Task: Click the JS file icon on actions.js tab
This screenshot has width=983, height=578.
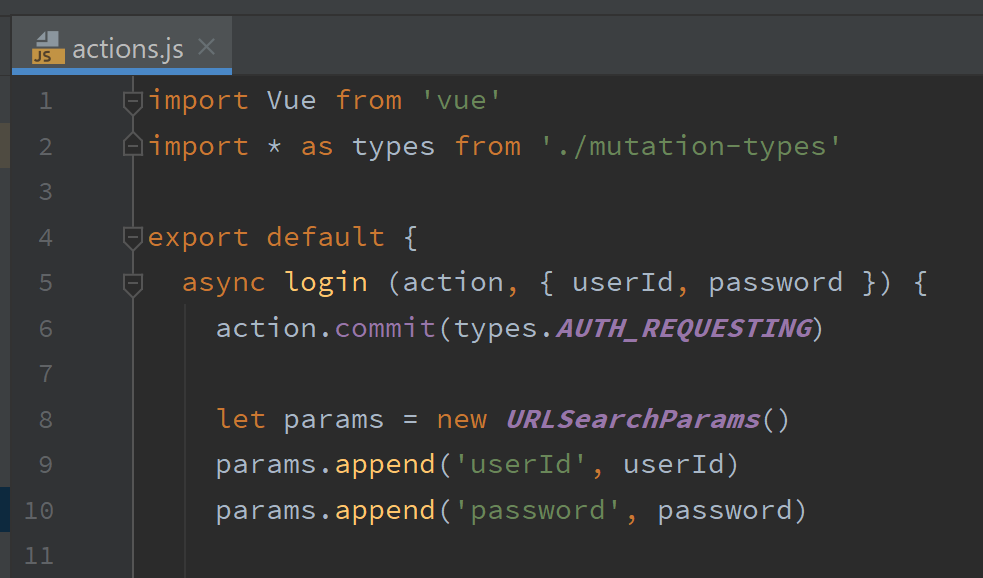Action: (48, 48)
